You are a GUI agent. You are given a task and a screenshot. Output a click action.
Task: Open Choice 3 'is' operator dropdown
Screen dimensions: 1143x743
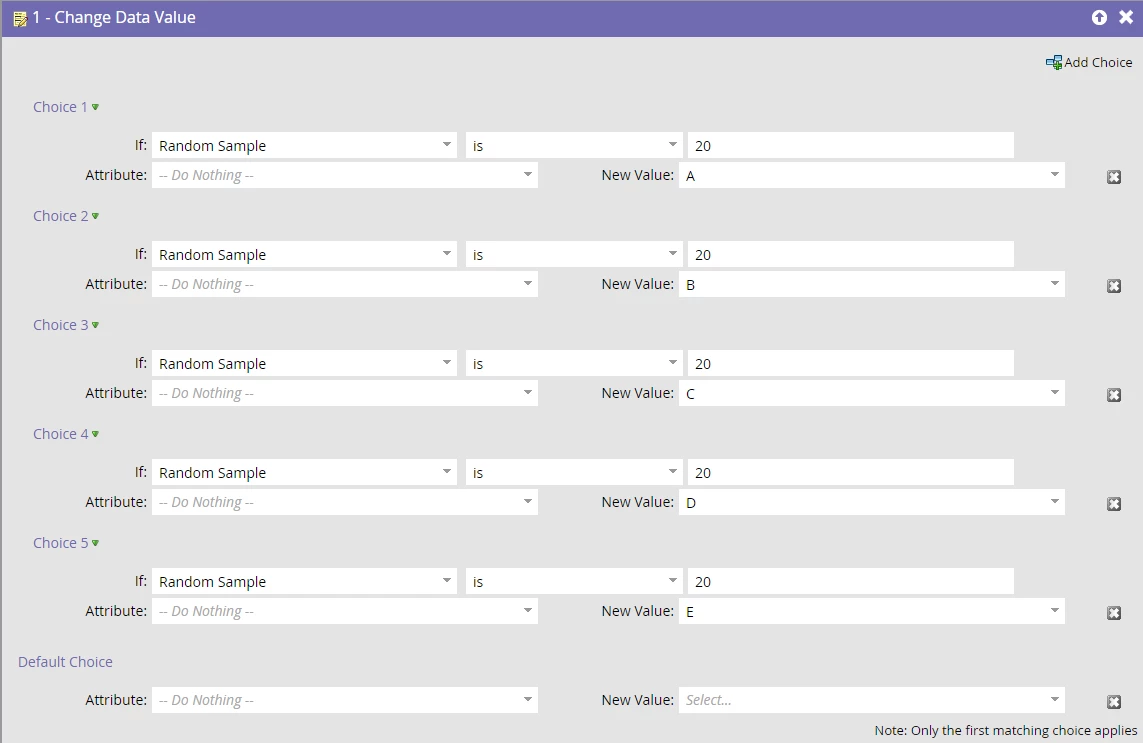(x=574, y=363)
